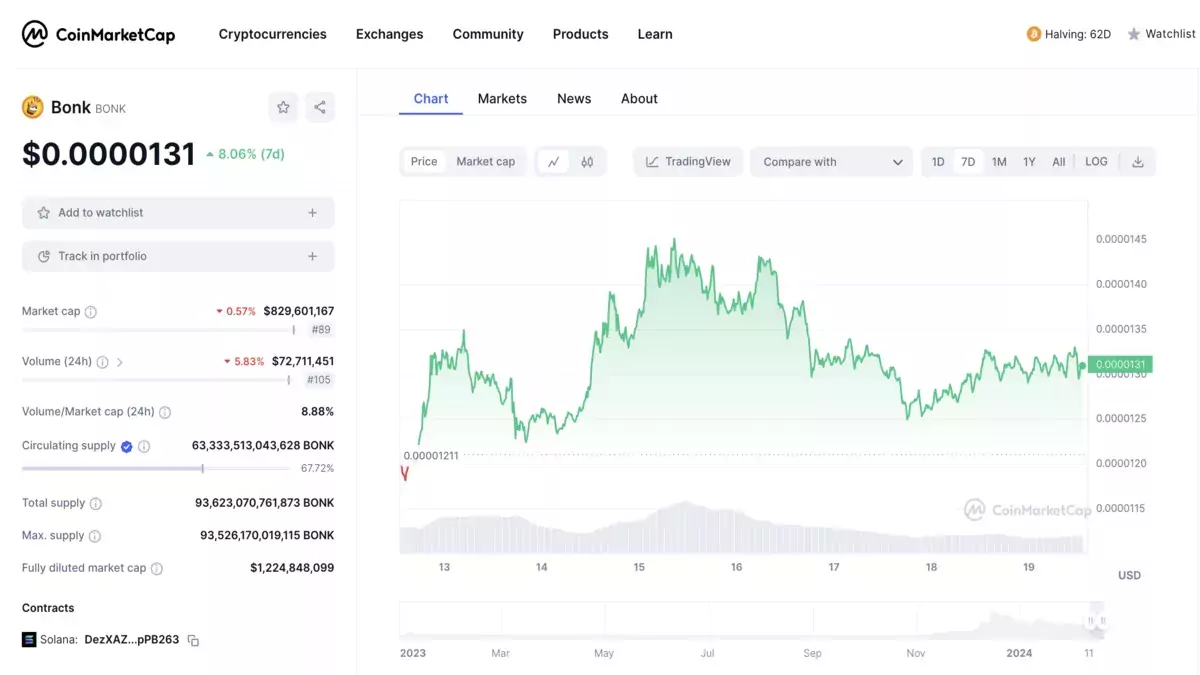Screen dimensions: 1200x675
Task: Click the current price tag 0.0000131 on chart
Action: click(1120, 365)
